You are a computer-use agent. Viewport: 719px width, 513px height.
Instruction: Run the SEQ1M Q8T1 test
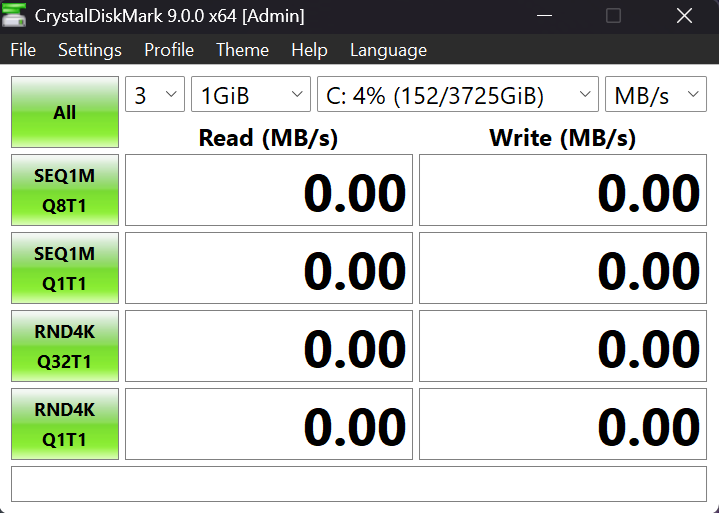[65, 190]
